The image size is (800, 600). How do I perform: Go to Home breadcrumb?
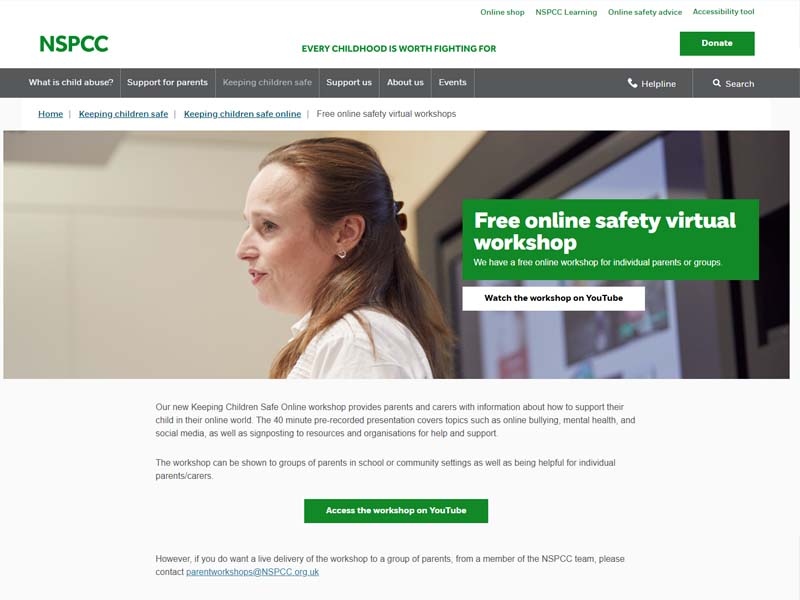pyautogui.click(x=51, y=114)
